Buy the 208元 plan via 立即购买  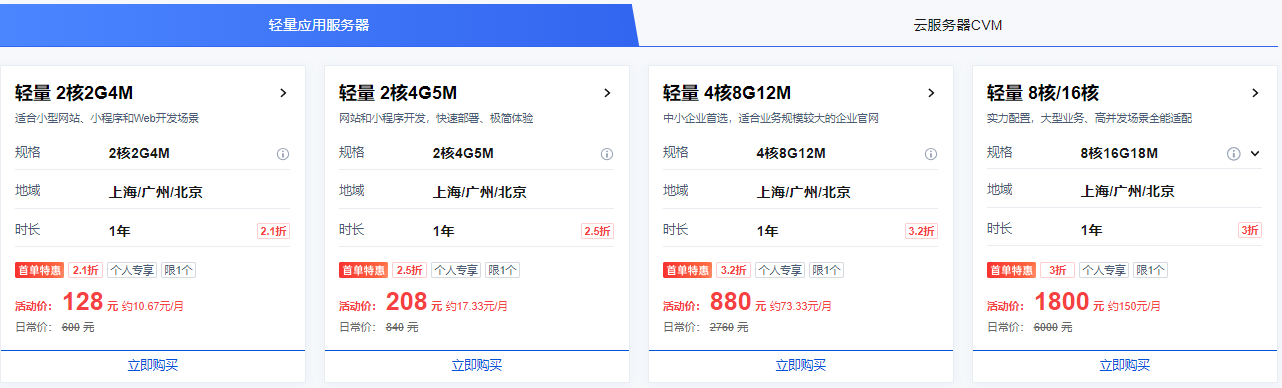(x=477, y=366)
